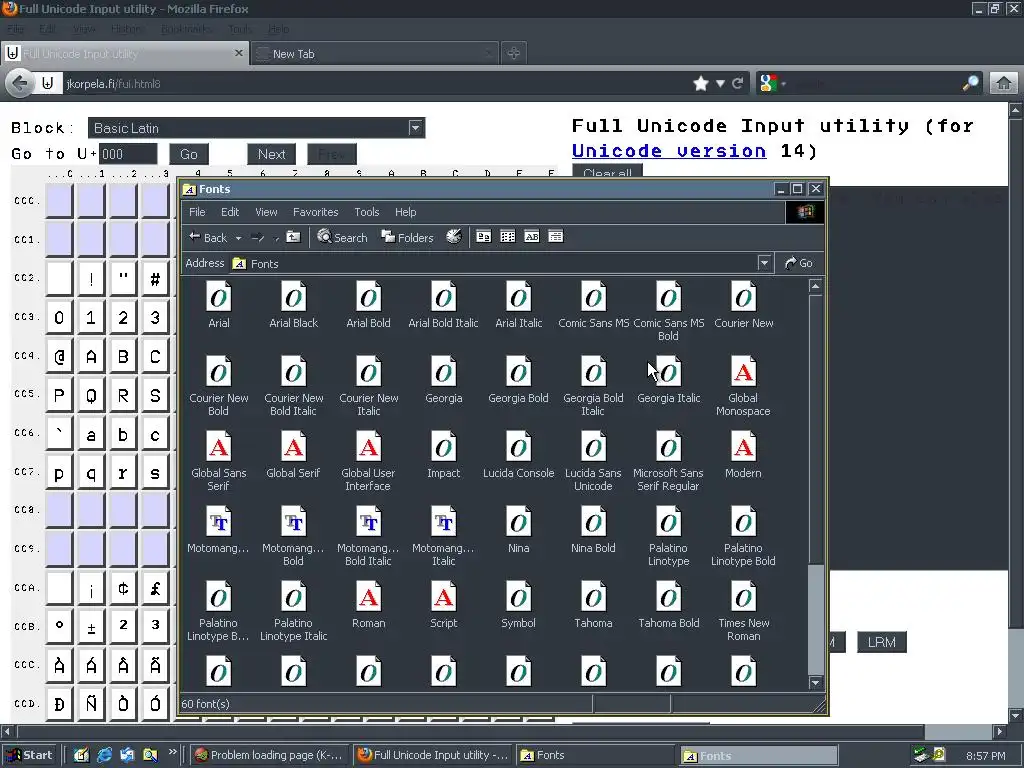1024x768 pixels.
Task: Switch to the New Tab tab
Action: 374,54
